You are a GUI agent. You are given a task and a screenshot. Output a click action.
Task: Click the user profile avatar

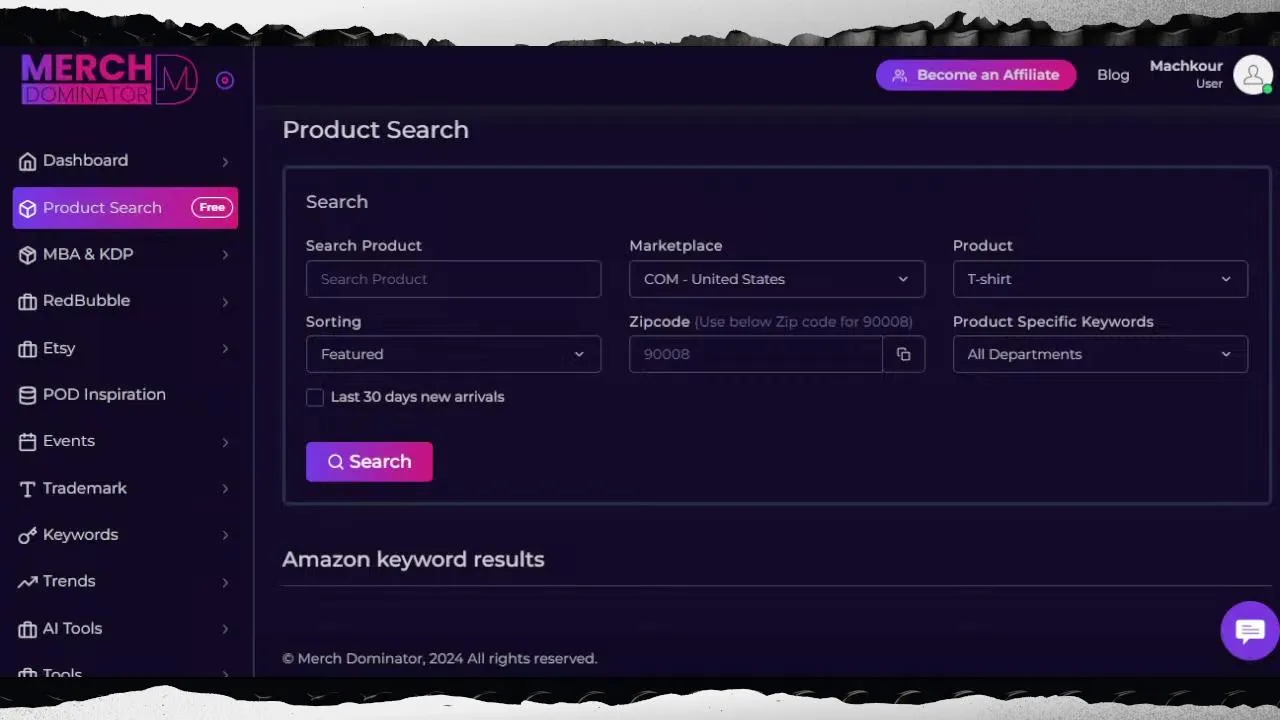pos(1252,75)
